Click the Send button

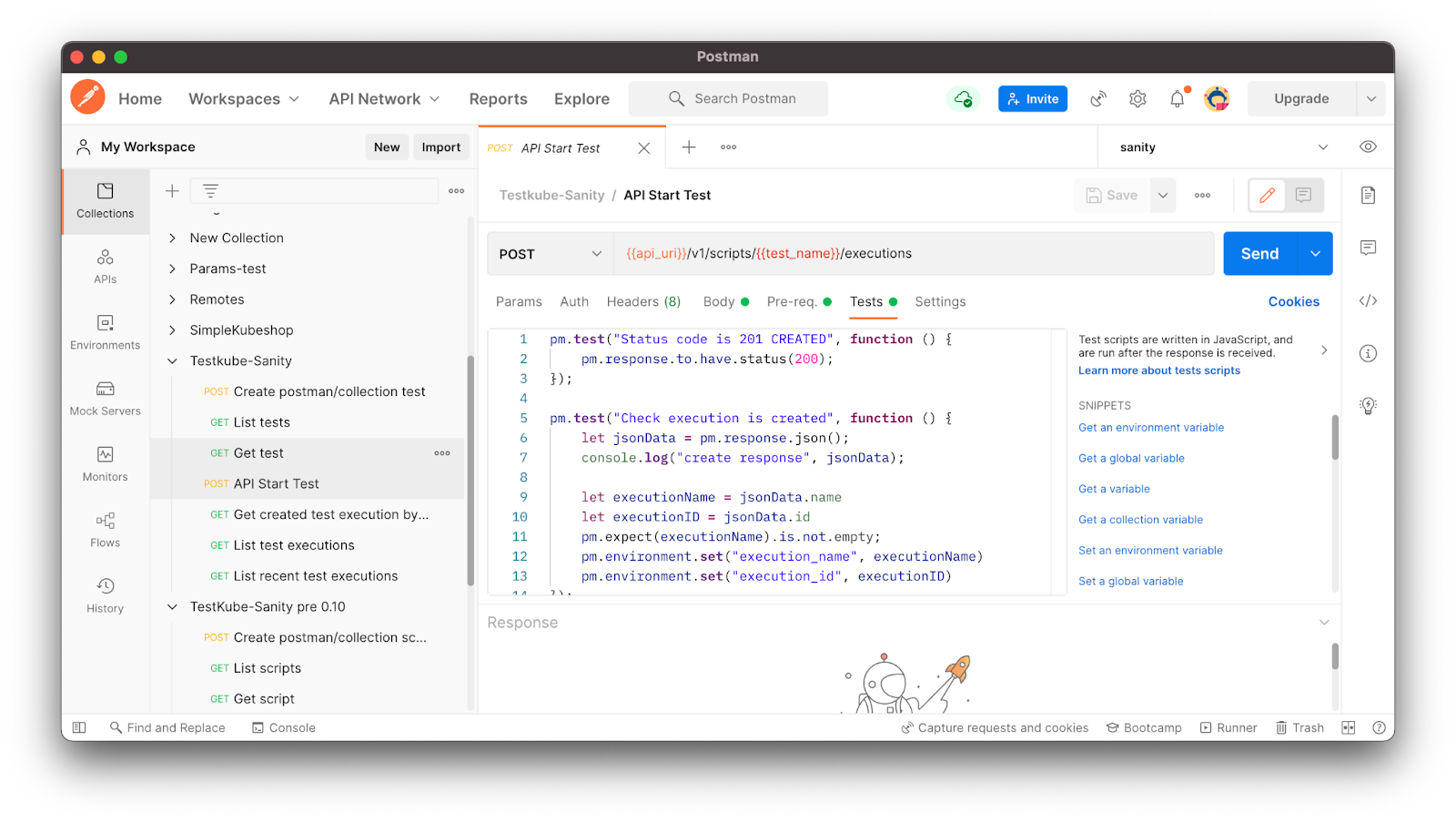[1259, 254]
